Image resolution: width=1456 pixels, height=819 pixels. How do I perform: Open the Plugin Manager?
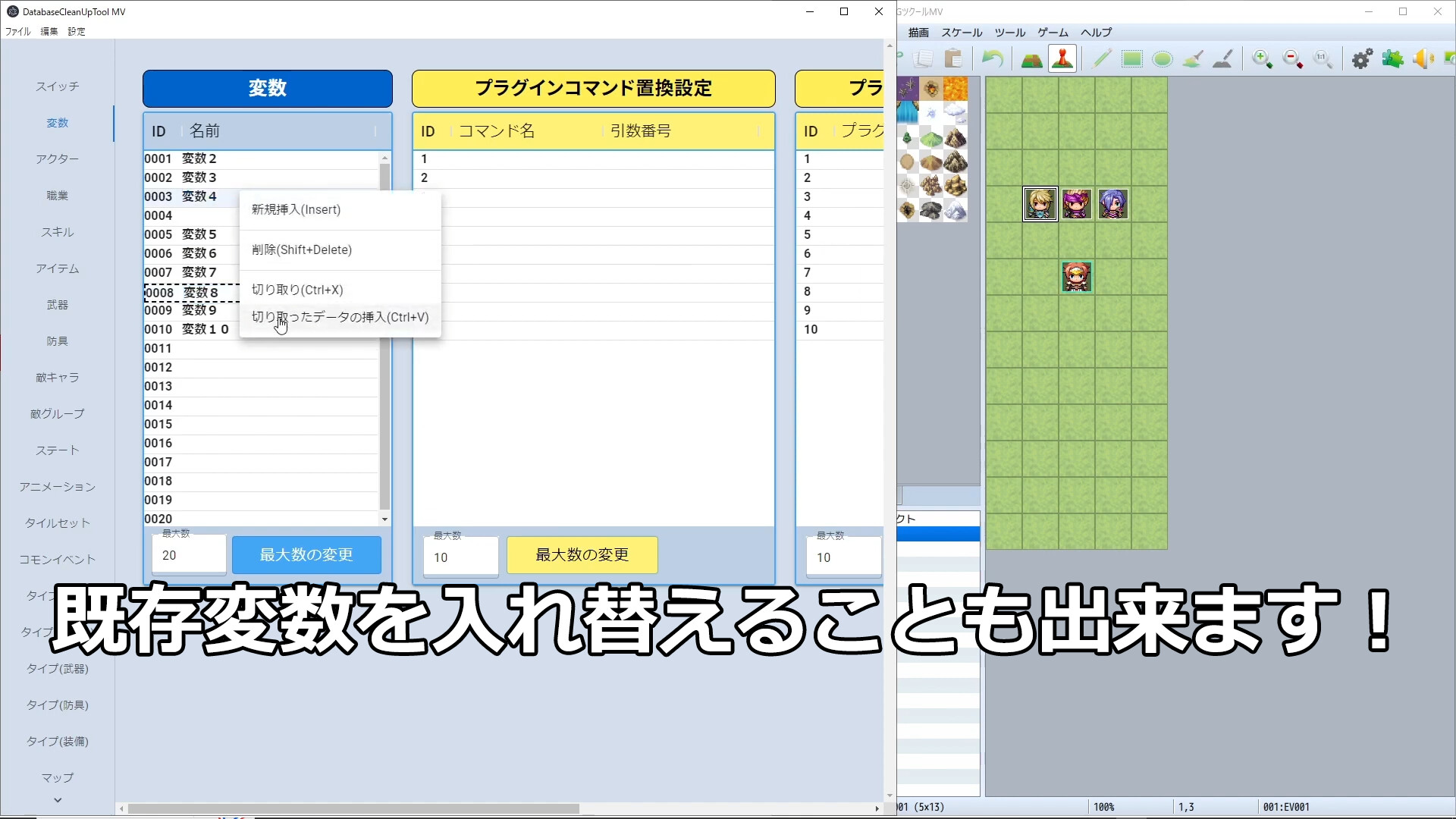pos(1392,58)
